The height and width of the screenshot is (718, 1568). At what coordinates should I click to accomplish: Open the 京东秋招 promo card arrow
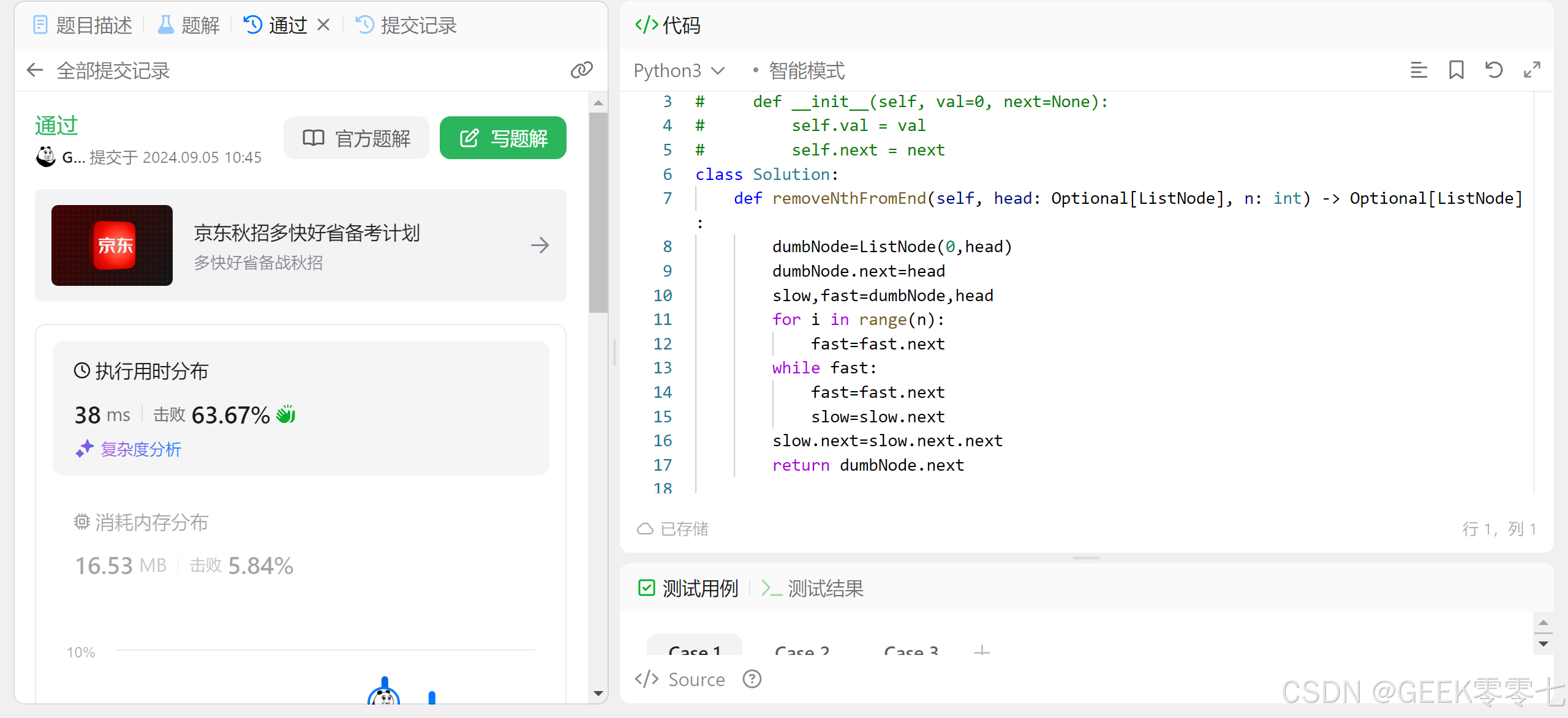[540, 245]
